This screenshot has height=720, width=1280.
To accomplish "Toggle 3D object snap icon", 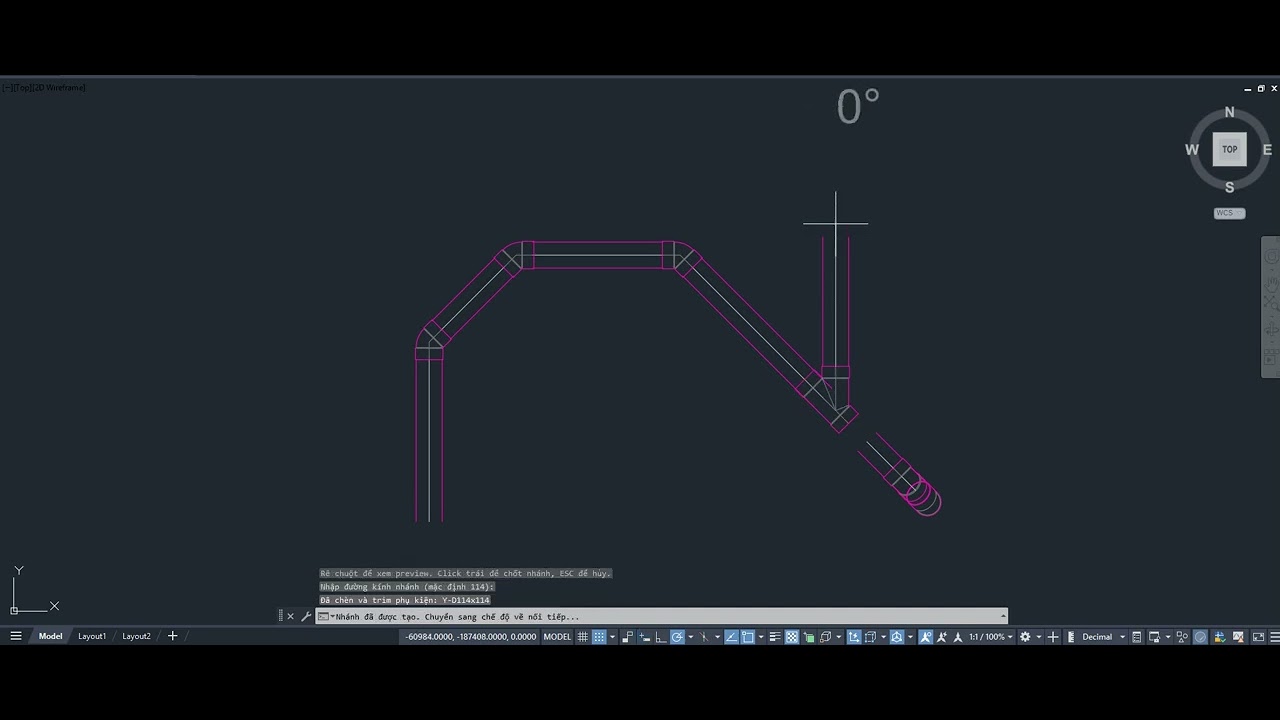I will (x=825, y=636).
